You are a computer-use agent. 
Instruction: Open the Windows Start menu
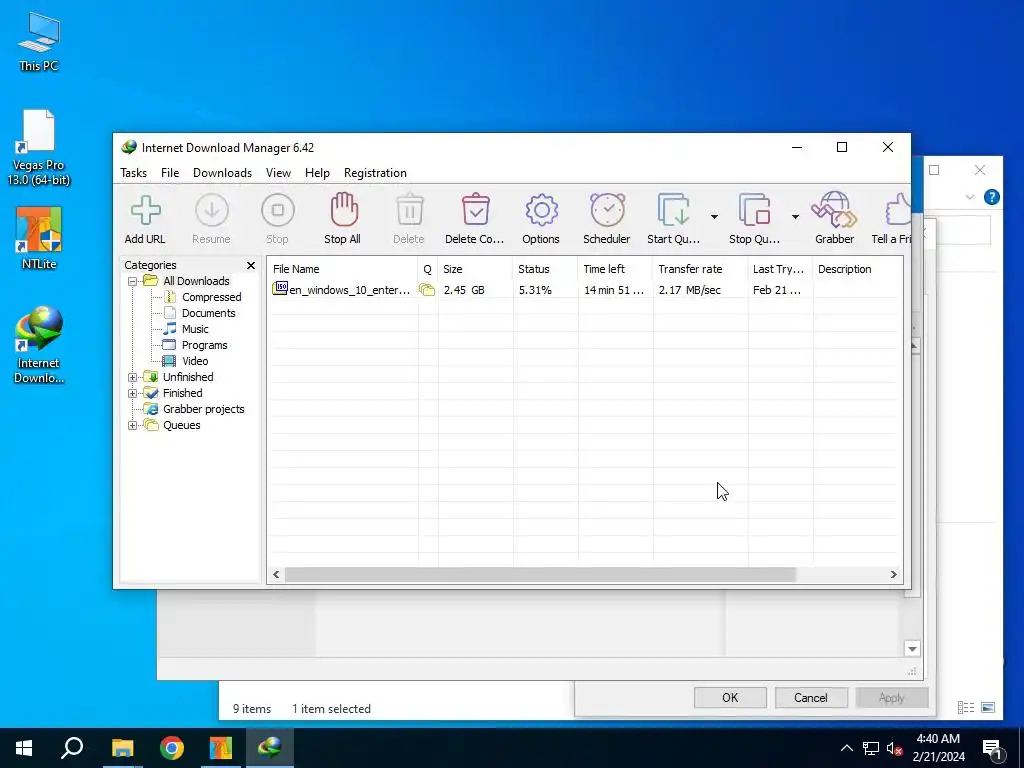(24, 748)
